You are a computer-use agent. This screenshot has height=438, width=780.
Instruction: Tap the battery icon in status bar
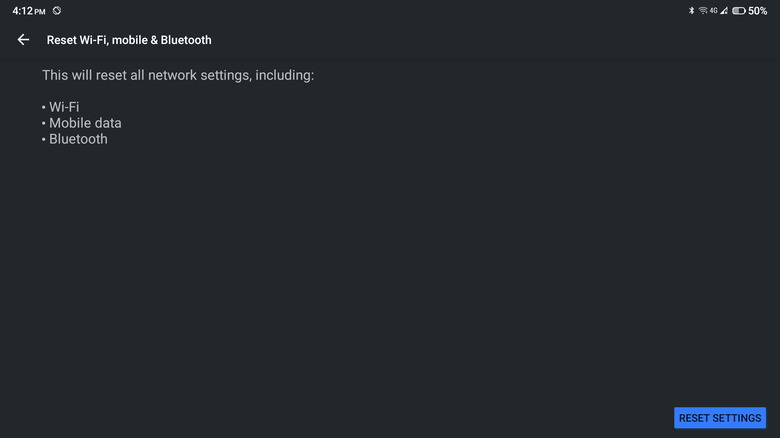pyautogui.click(x=738, y=11)
